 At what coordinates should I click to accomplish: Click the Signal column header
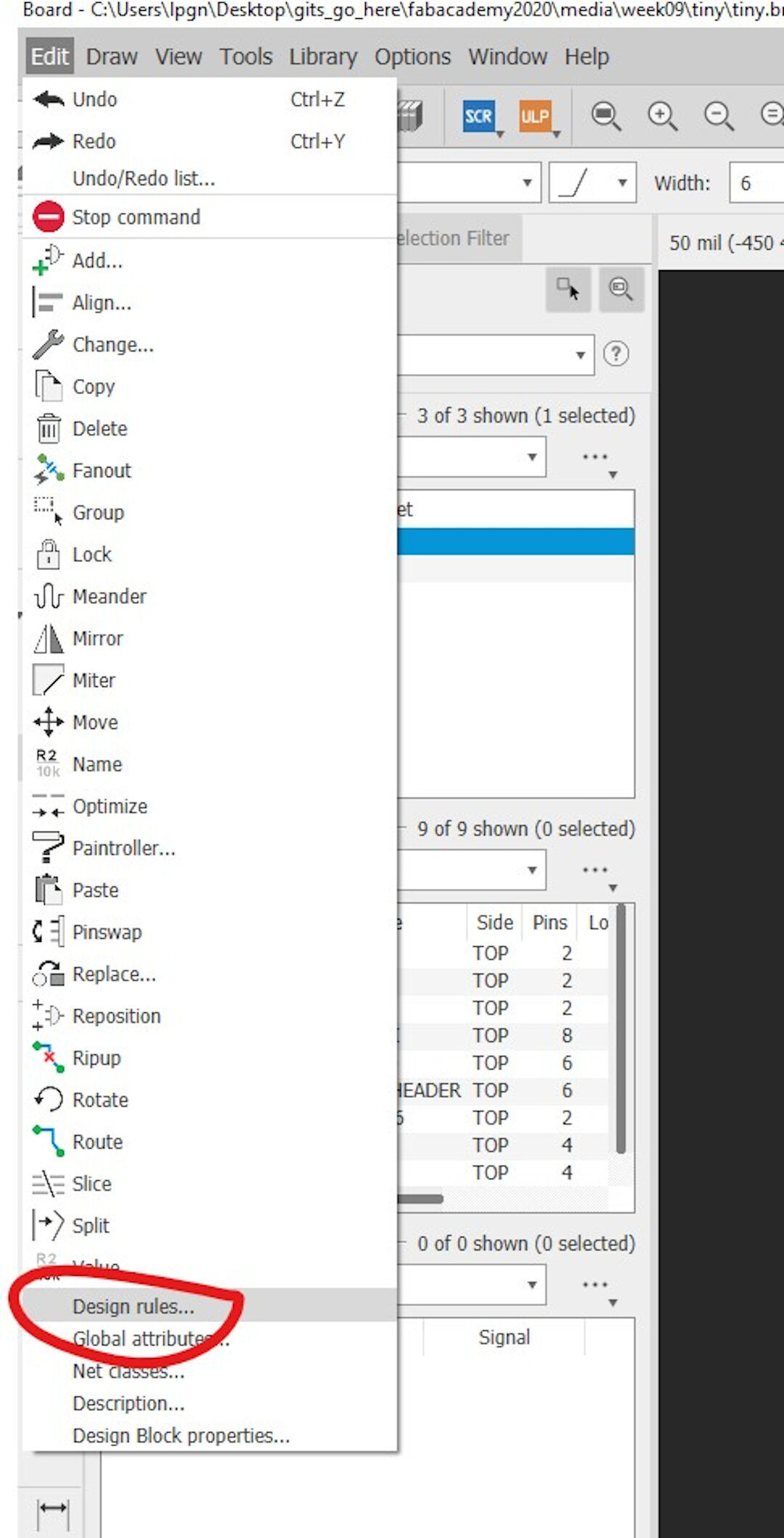[504, 1337]
